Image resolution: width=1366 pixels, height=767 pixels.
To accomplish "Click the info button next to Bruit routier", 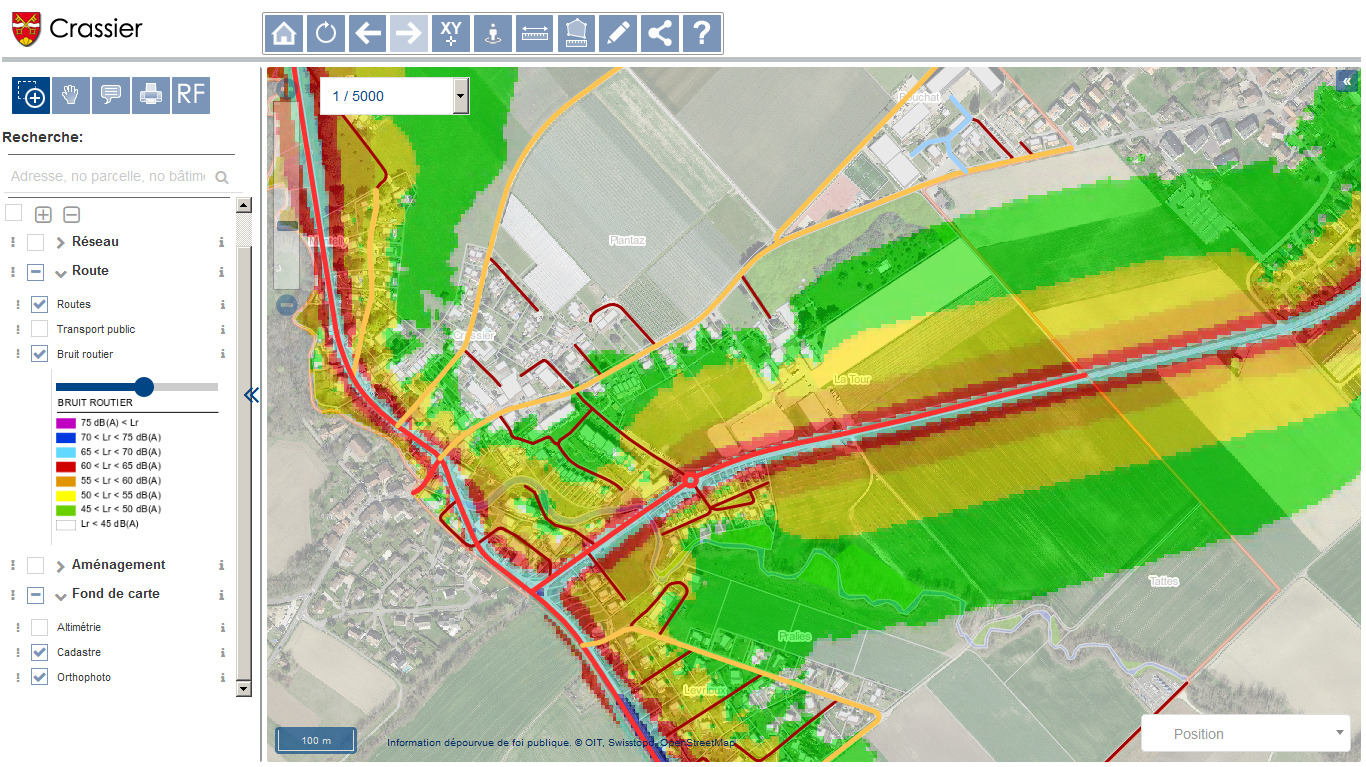I will click(x=220, y=354).
